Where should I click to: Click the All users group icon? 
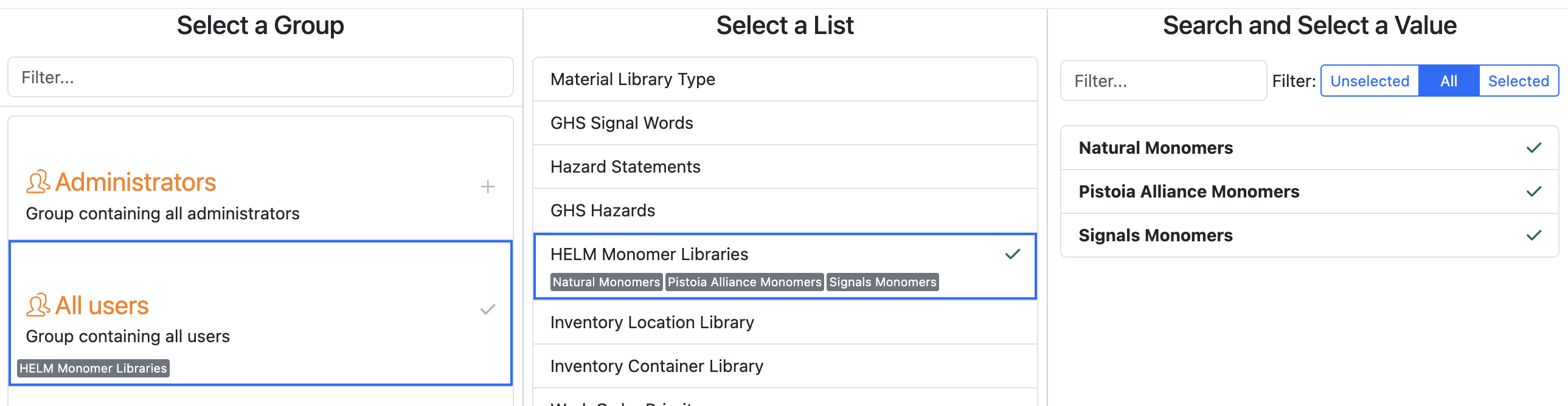click(x=38, y=305)
